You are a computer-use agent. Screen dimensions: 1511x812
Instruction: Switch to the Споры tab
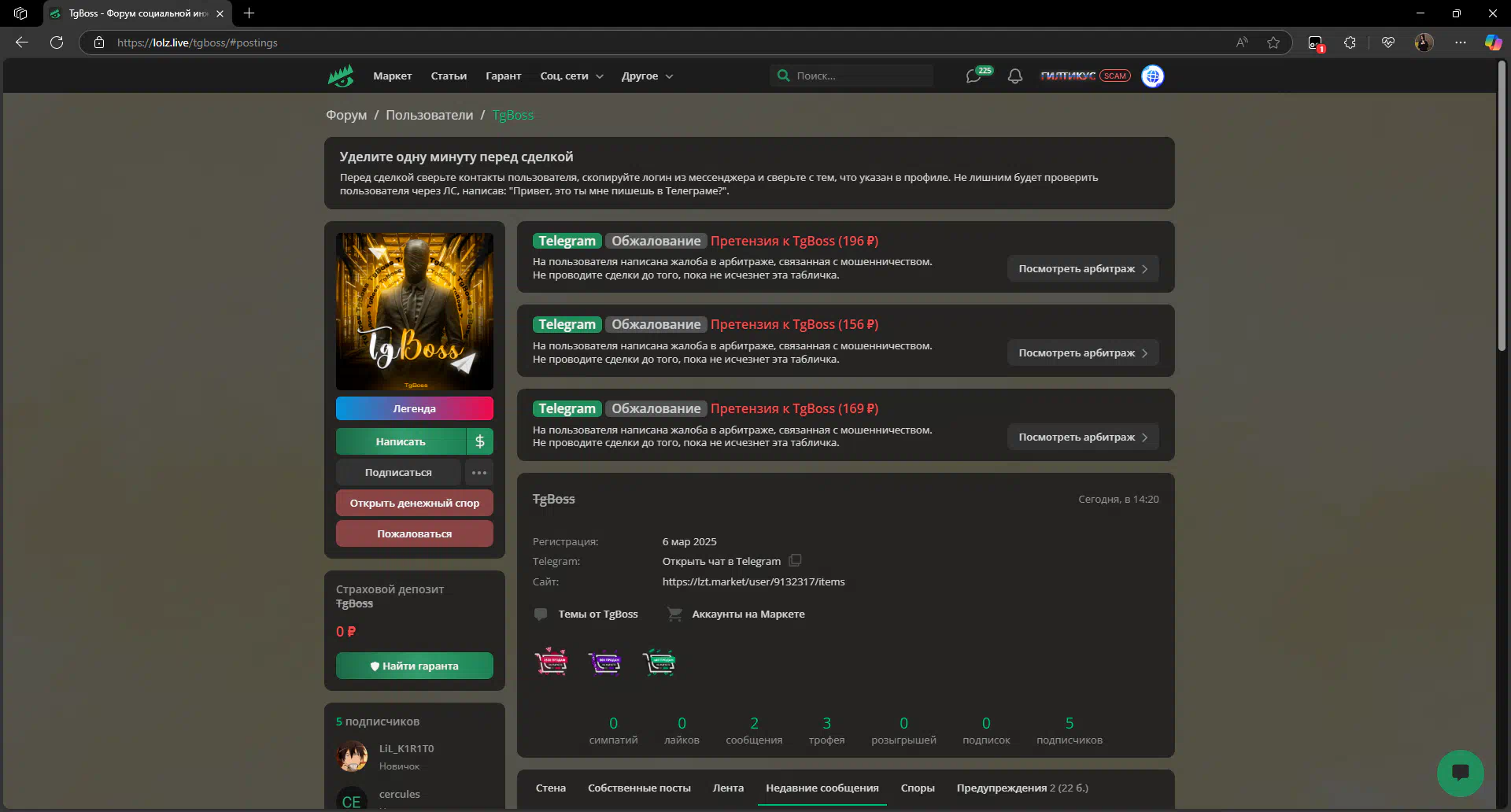[x=918, y=788]
